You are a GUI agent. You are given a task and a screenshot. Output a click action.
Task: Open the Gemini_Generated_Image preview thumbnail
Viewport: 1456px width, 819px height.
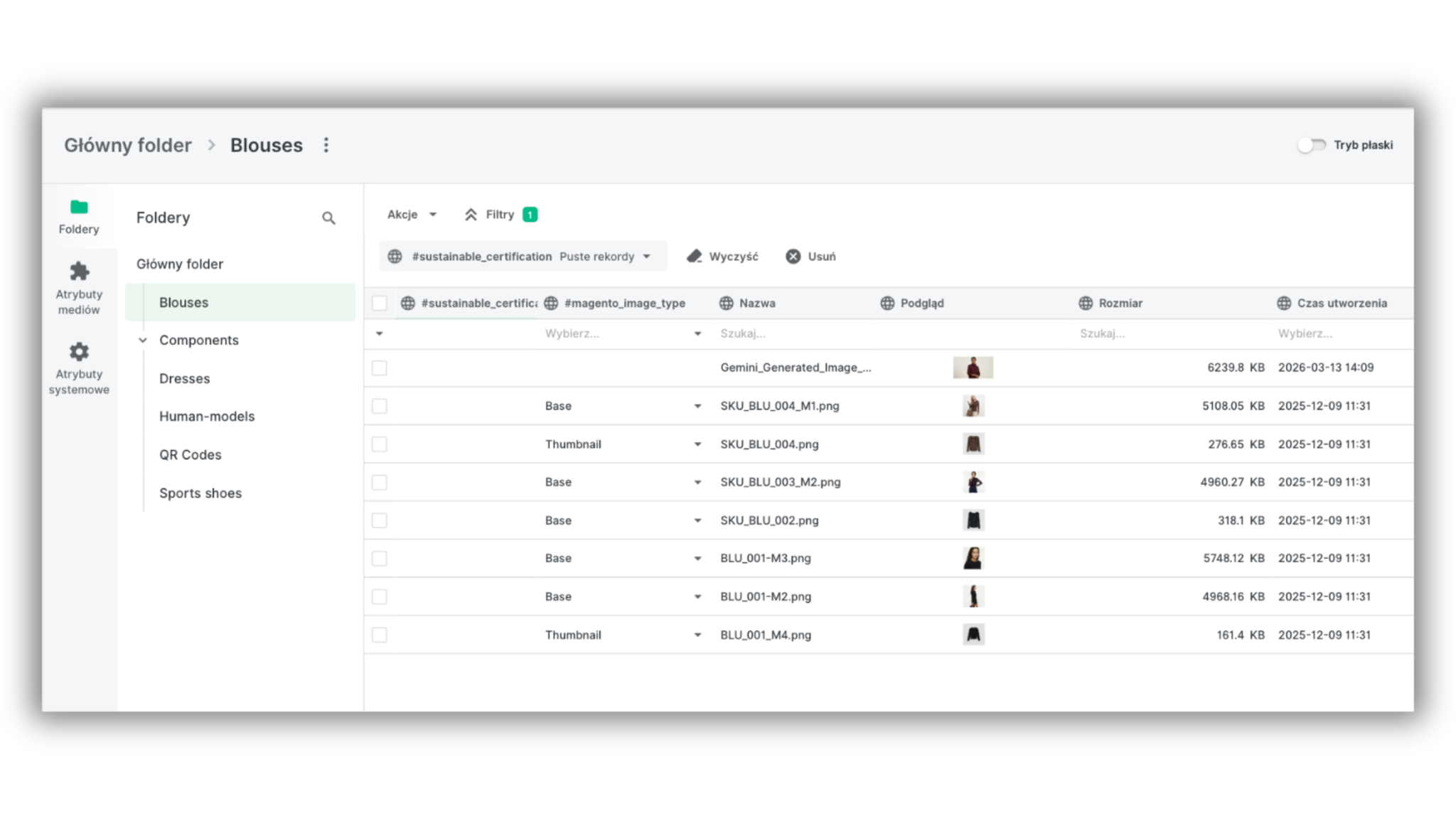[973, 368]
